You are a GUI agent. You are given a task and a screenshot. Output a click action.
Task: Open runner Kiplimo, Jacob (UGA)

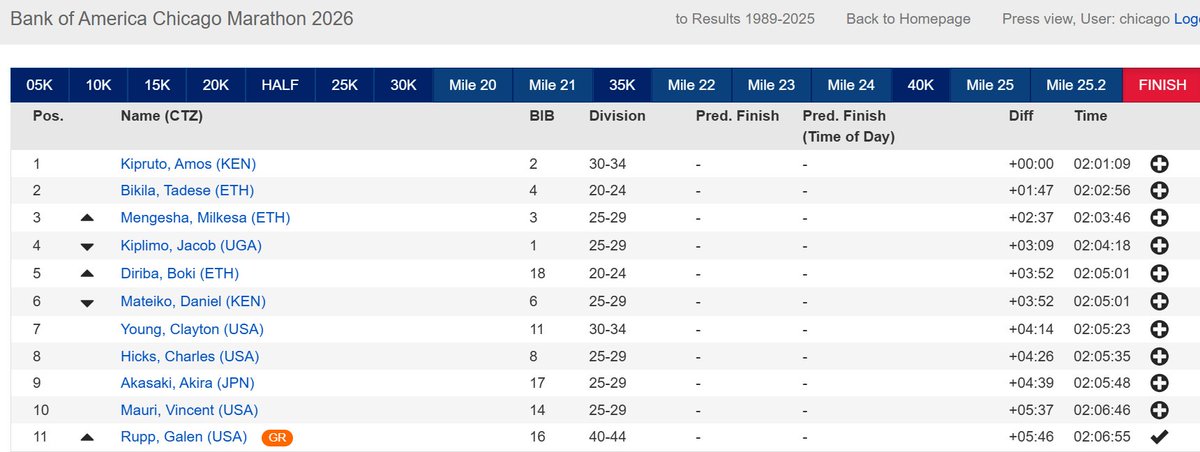pyautogui.click(x=192, y=245)
